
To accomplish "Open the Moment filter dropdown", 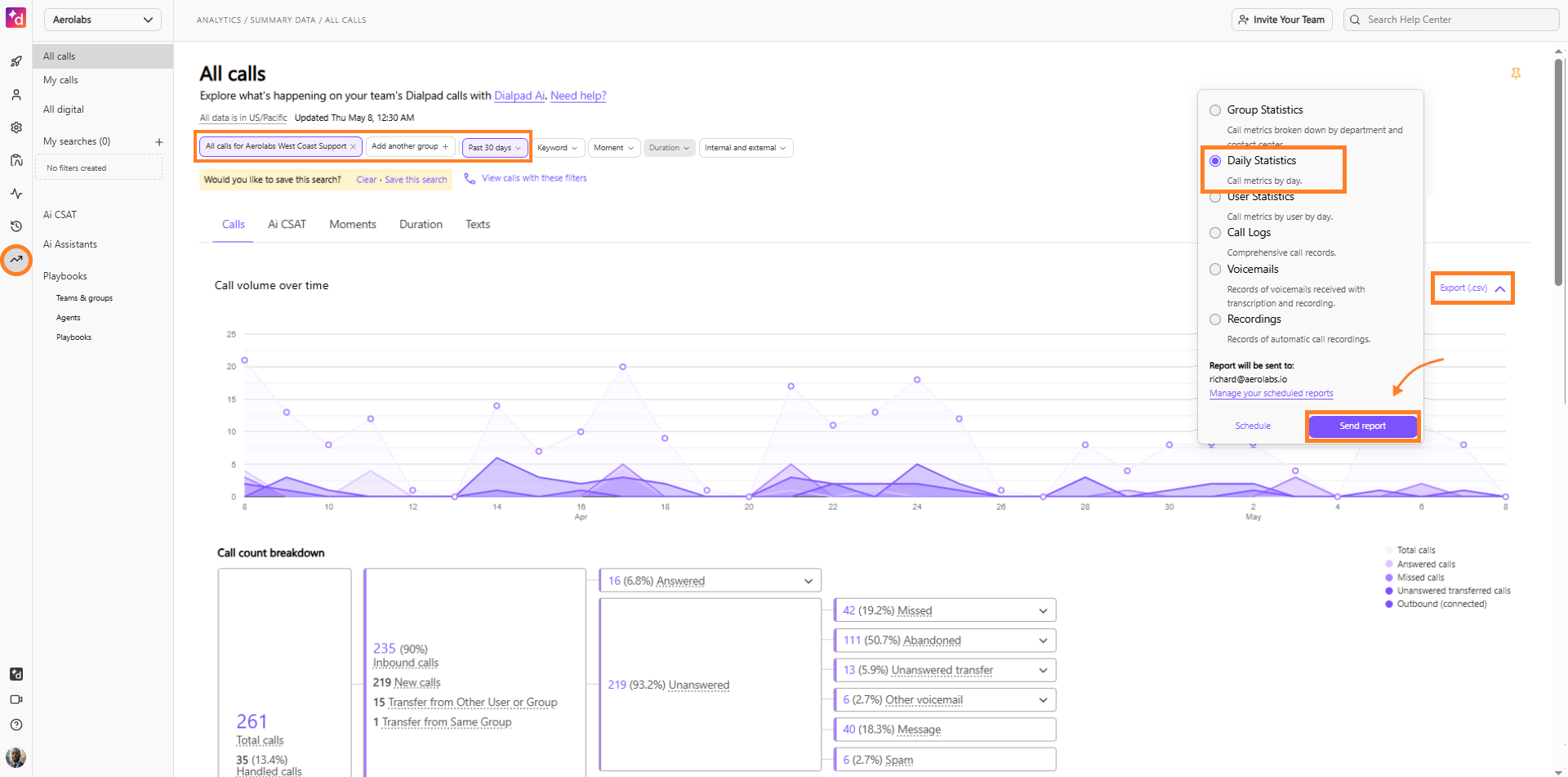I will [613, 148].
